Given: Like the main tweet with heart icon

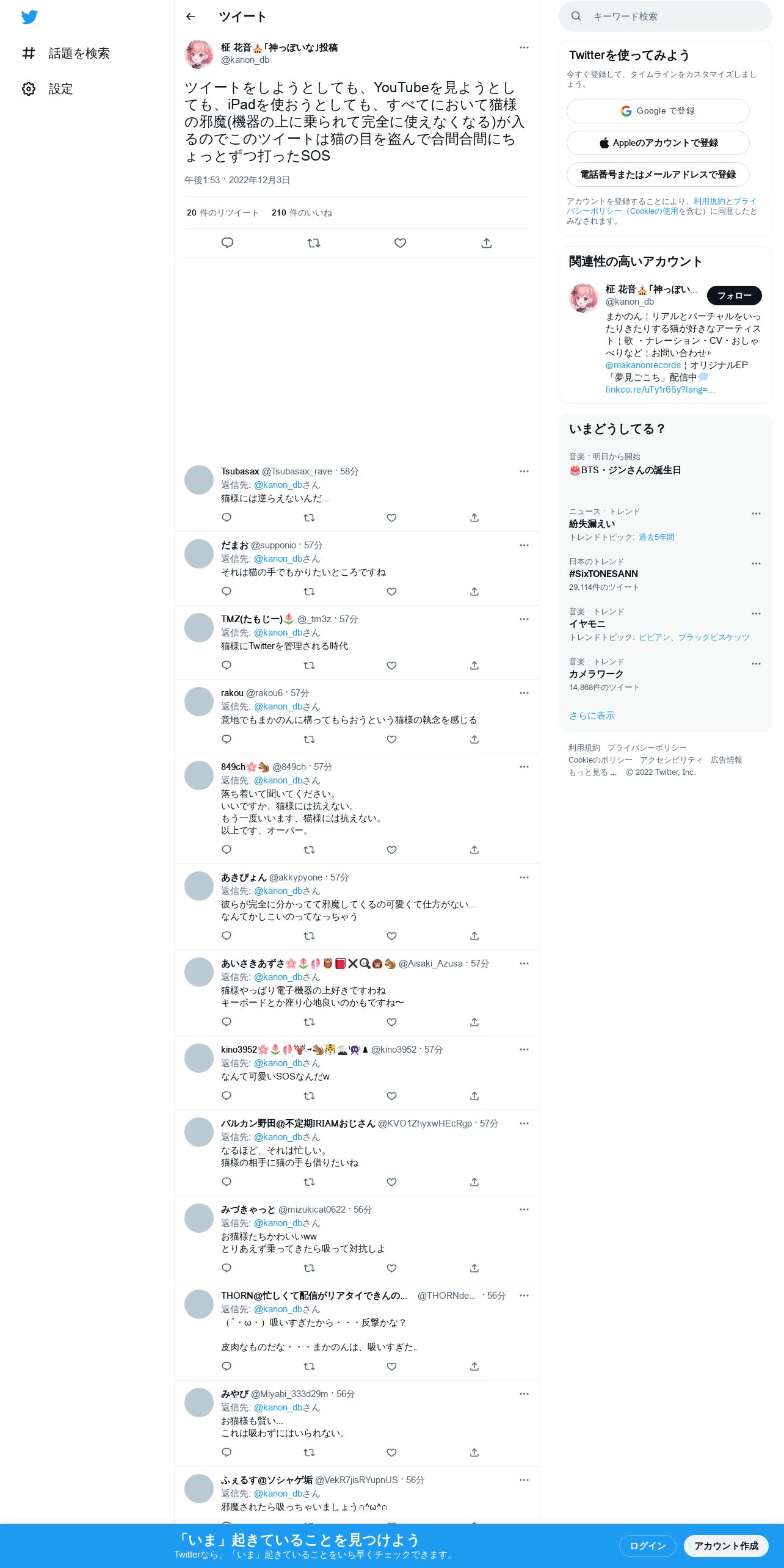Looking at the screenshot, I should (x=400, y=243).
